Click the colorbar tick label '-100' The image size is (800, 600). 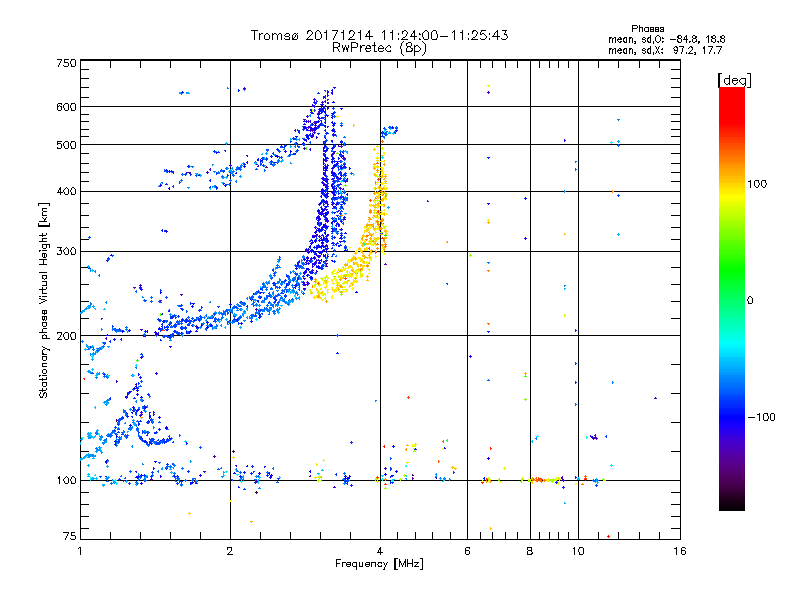(761, 417)
